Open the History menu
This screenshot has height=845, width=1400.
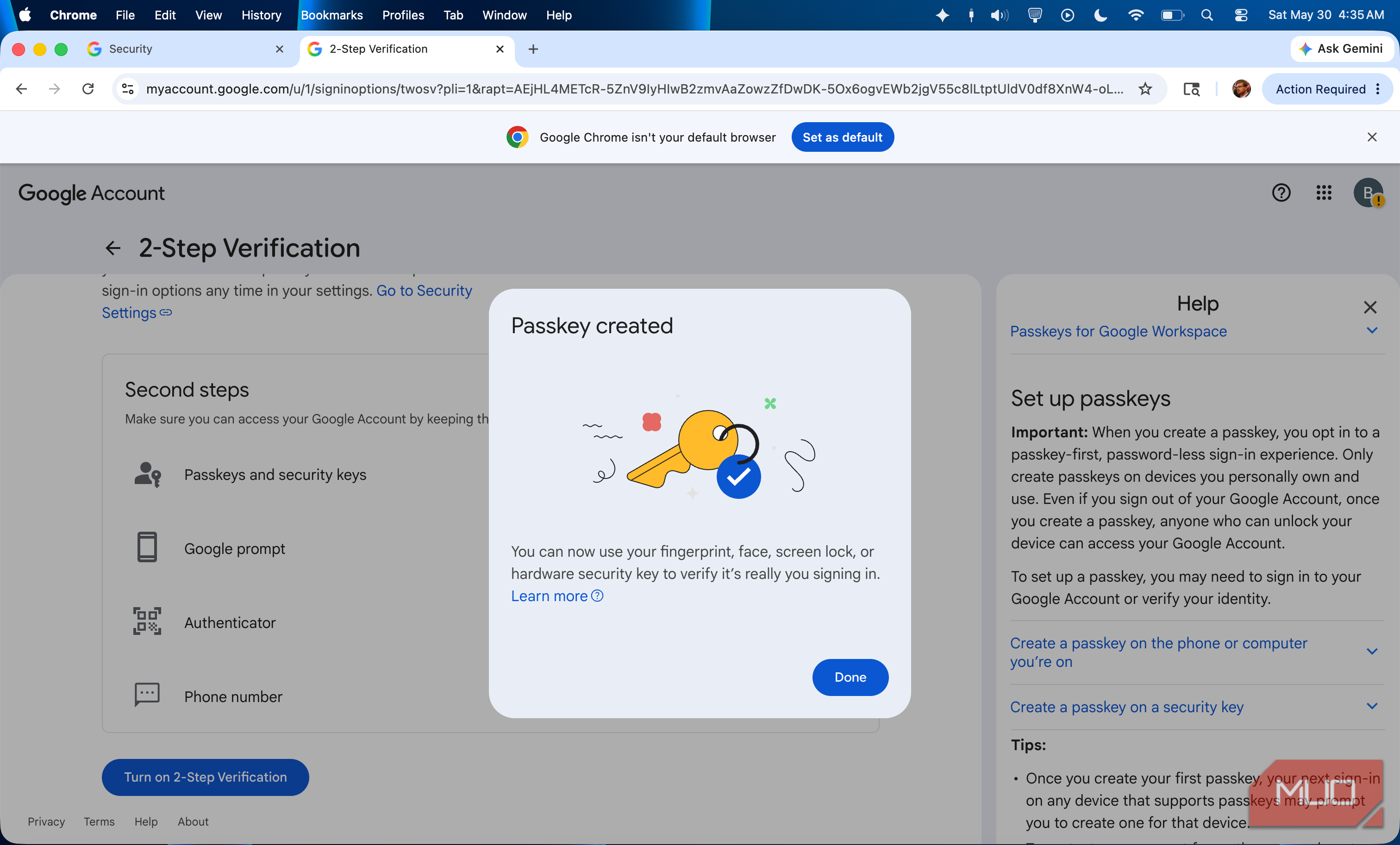pos(262,15)
